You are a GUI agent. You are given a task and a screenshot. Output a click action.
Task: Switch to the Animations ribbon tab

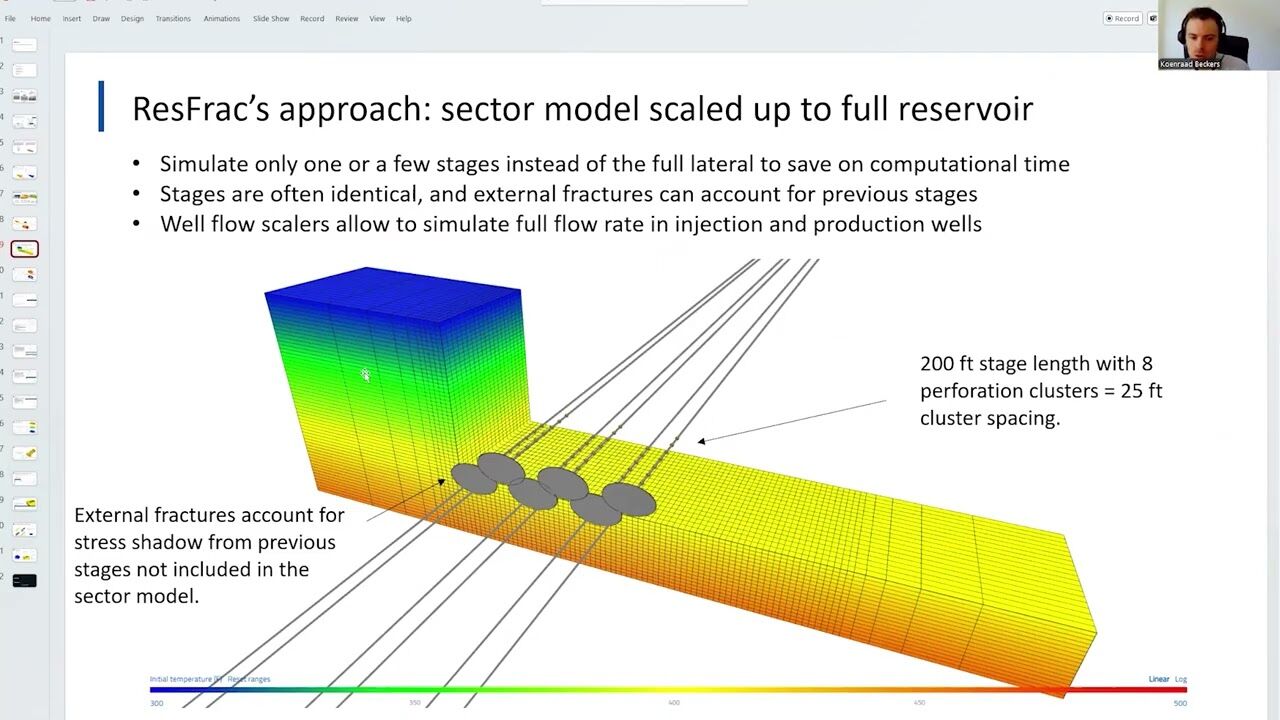[222, 18]
